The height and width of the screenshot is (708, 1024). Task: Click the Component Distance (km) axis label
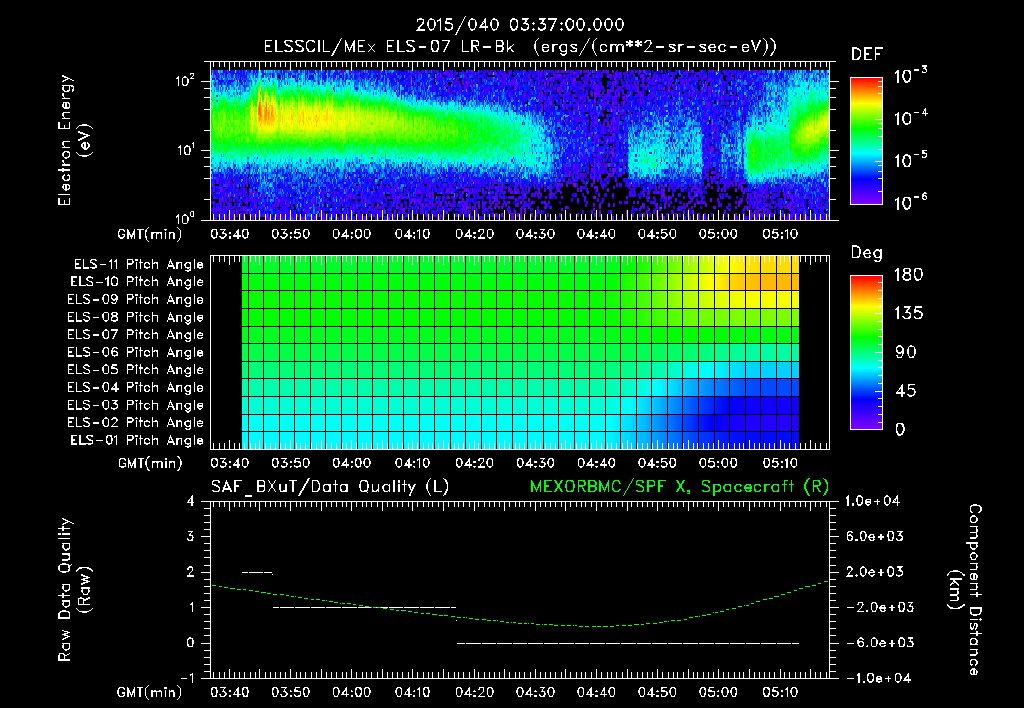[965, 590]
